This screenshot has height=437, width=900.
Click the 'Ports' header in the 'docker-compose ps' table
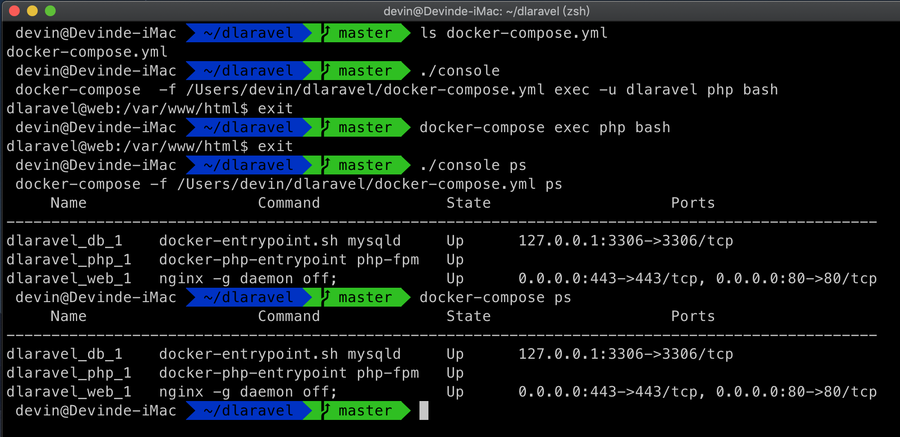point(693,316)
